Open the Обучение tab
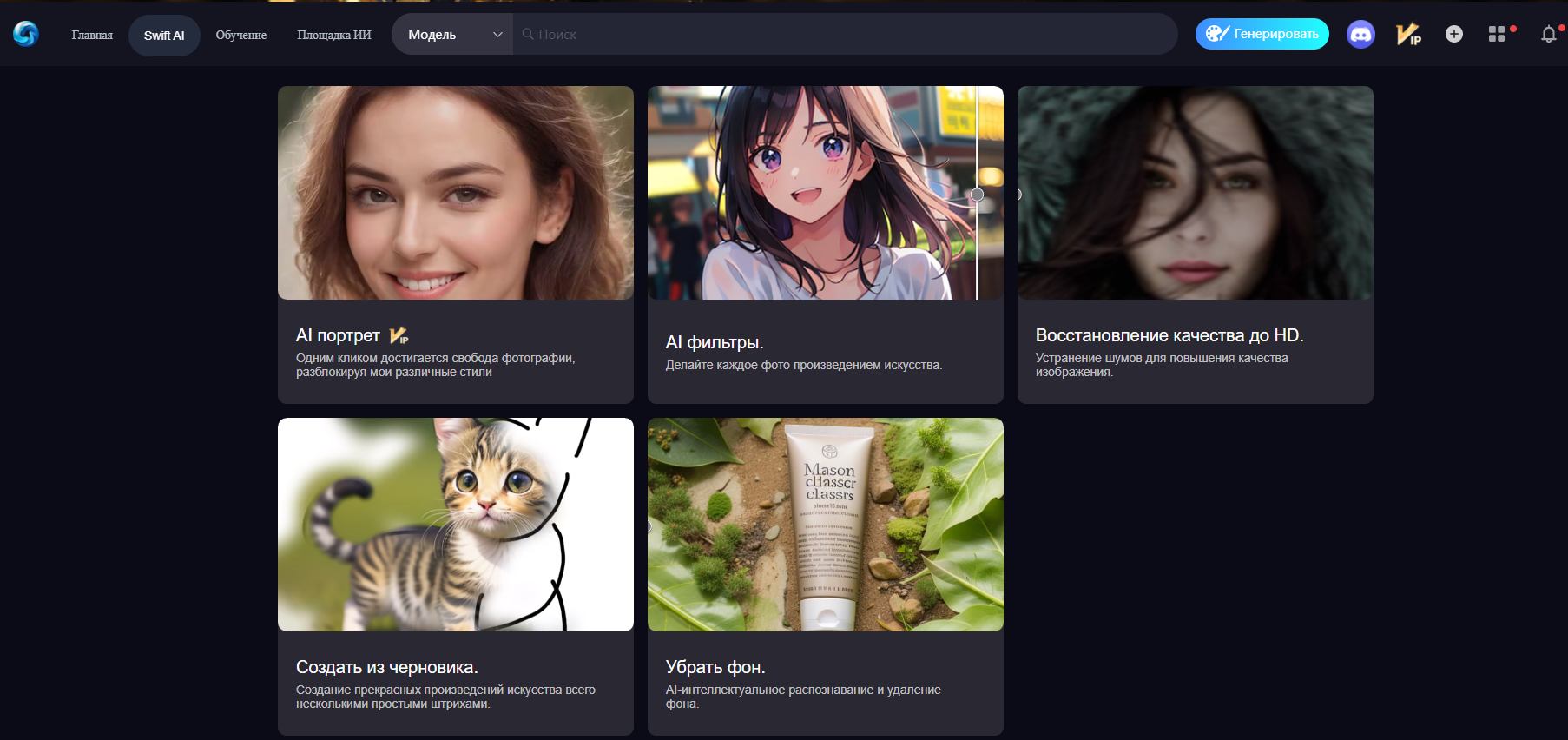The width and height of the screenshot is (1568, 740). click(241, 35)
